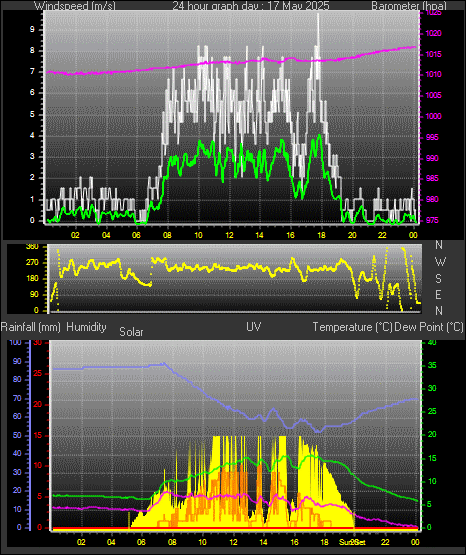Click the compass letter S
The height and width of the screenshot is (555, 466).
(438, 279)
